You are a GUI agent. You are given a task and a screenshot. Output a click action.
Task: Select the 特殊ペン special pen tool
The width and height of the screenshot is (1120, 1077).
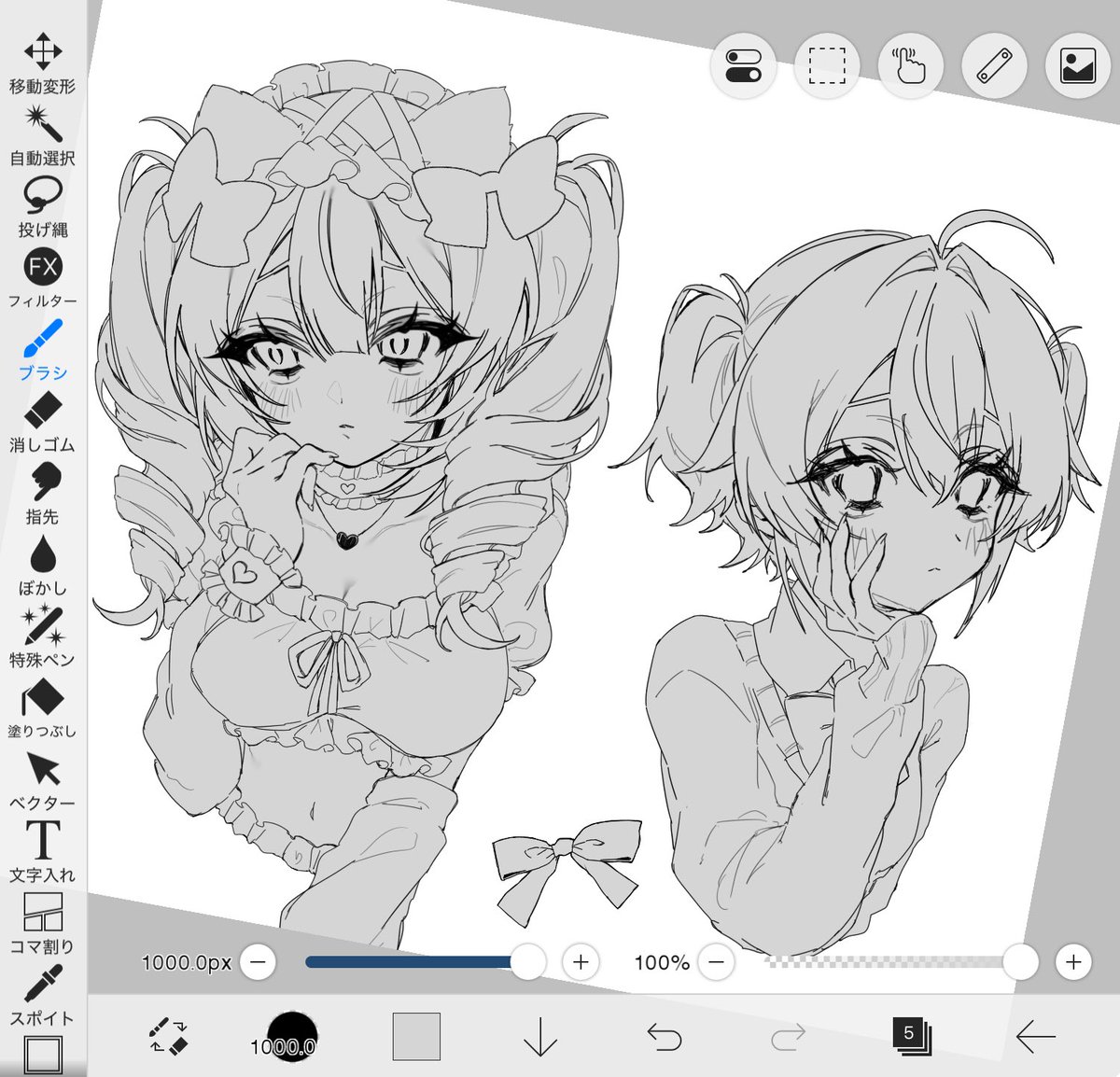[x=43, y=638]
